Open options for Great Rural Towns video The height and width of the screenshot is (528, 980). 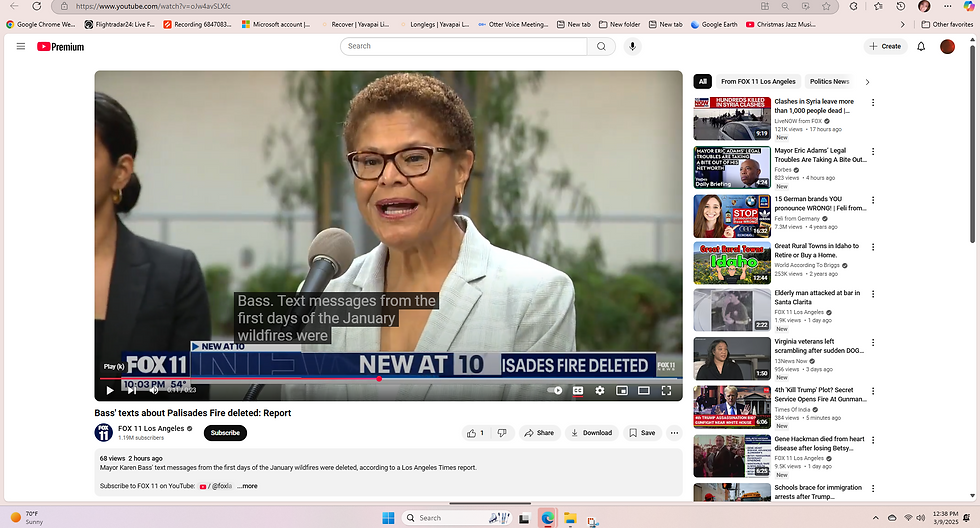point(873,247)
